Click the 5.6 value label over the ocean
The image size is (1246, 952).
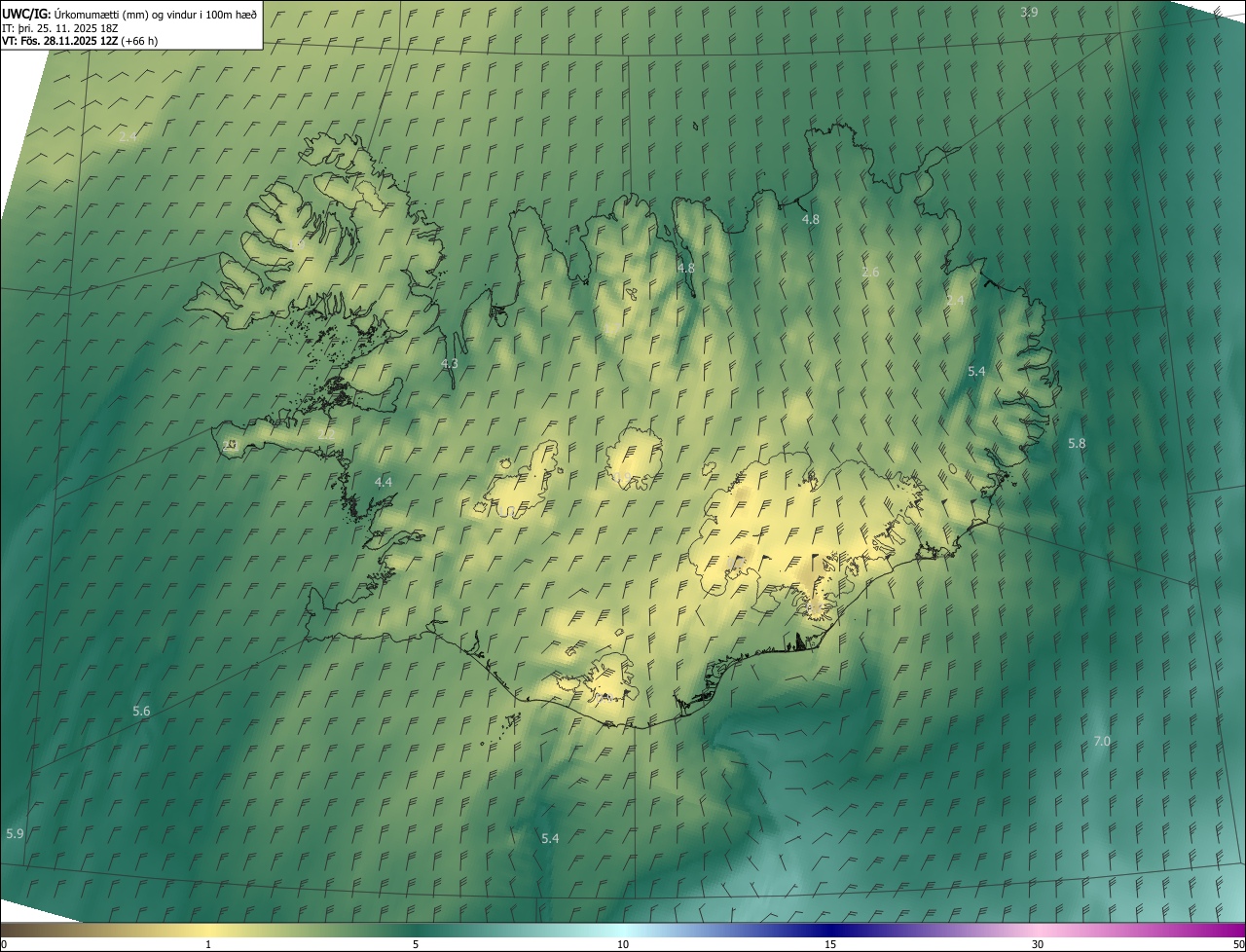(x=141, y=711)
